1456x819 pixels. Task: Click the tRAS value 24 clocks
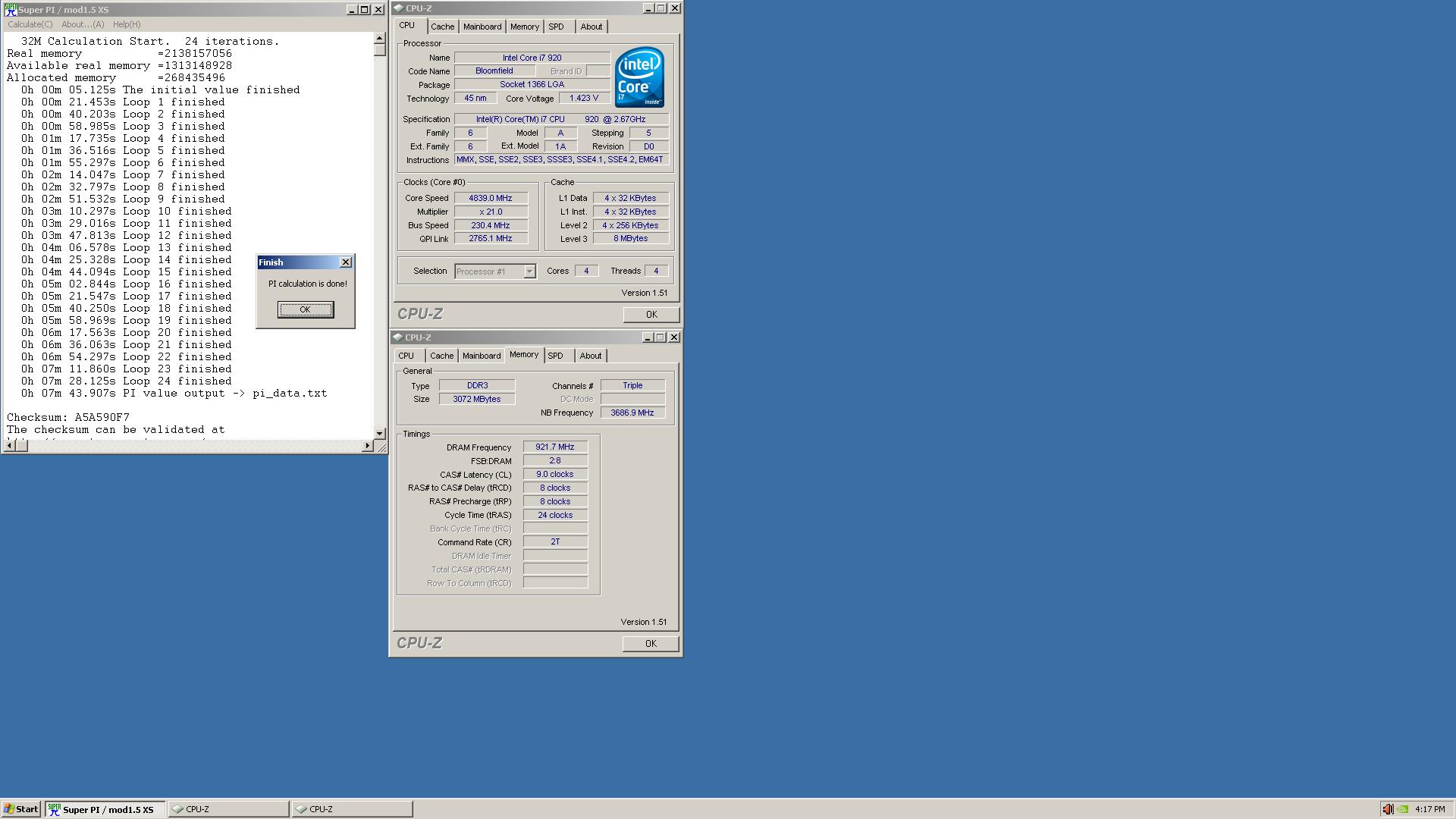click(555, 516)
